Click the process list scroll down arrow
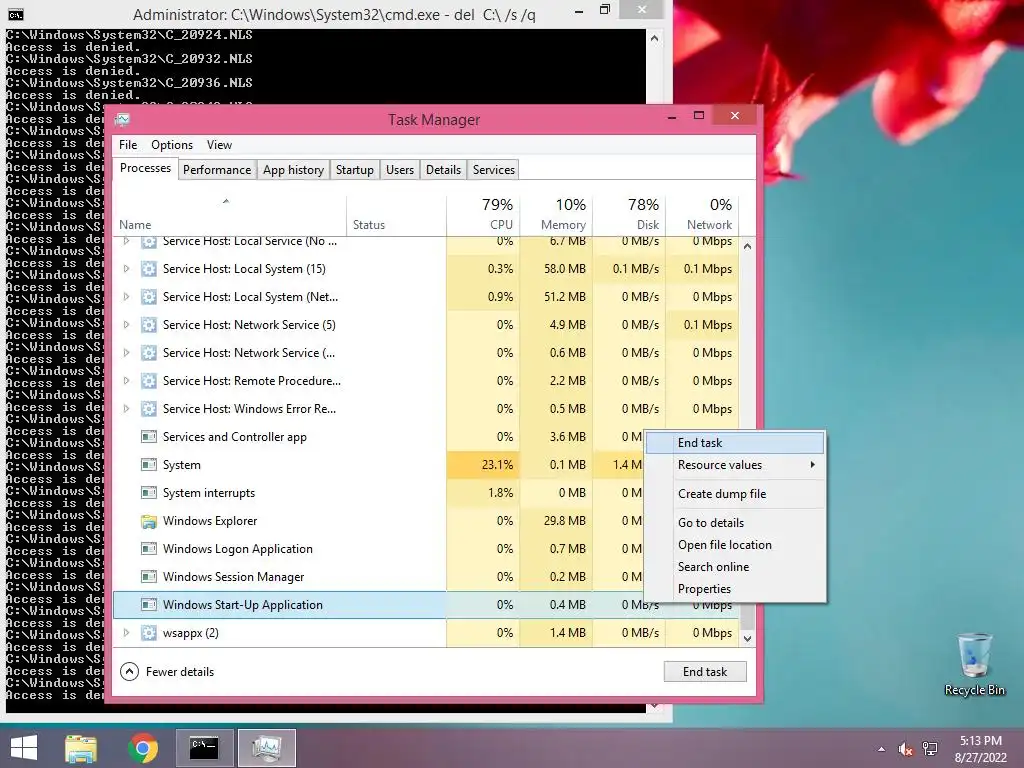 (x=748, y=639)
